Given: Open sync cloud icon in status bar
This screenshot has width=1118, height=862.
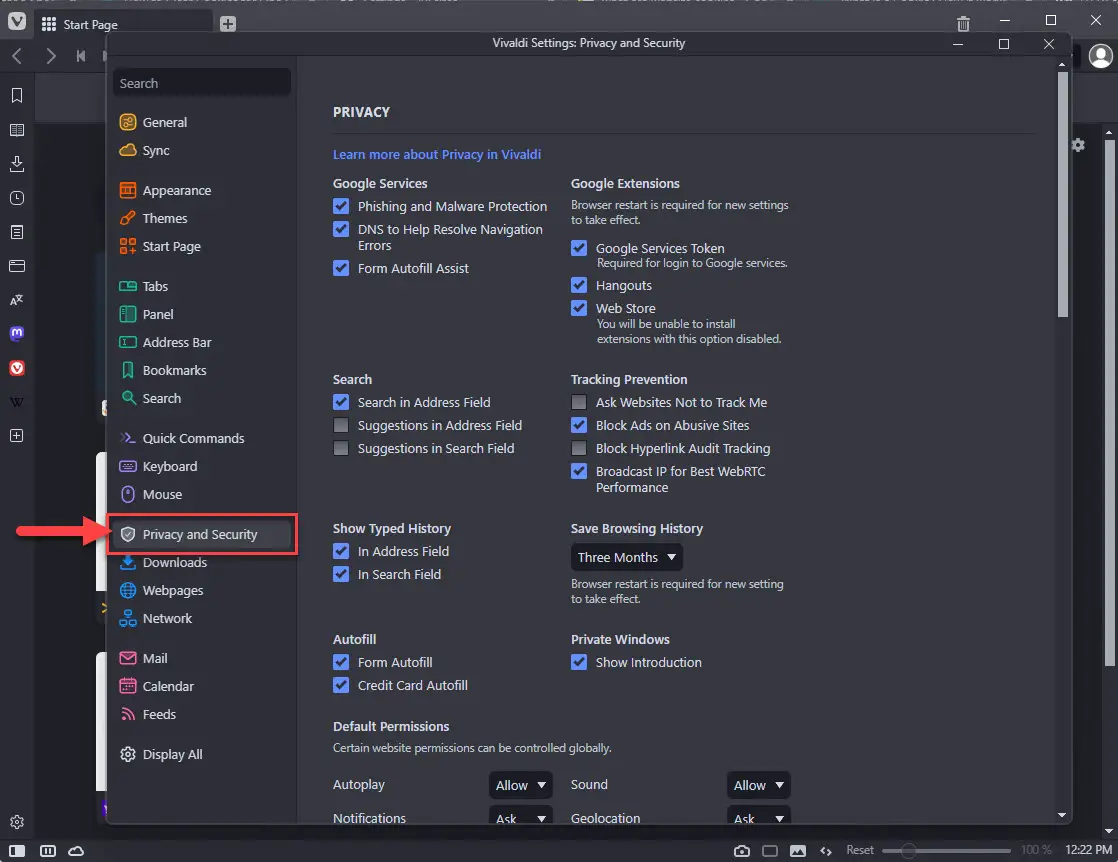Looking at the screenshot, I should (x=76, y=851).
